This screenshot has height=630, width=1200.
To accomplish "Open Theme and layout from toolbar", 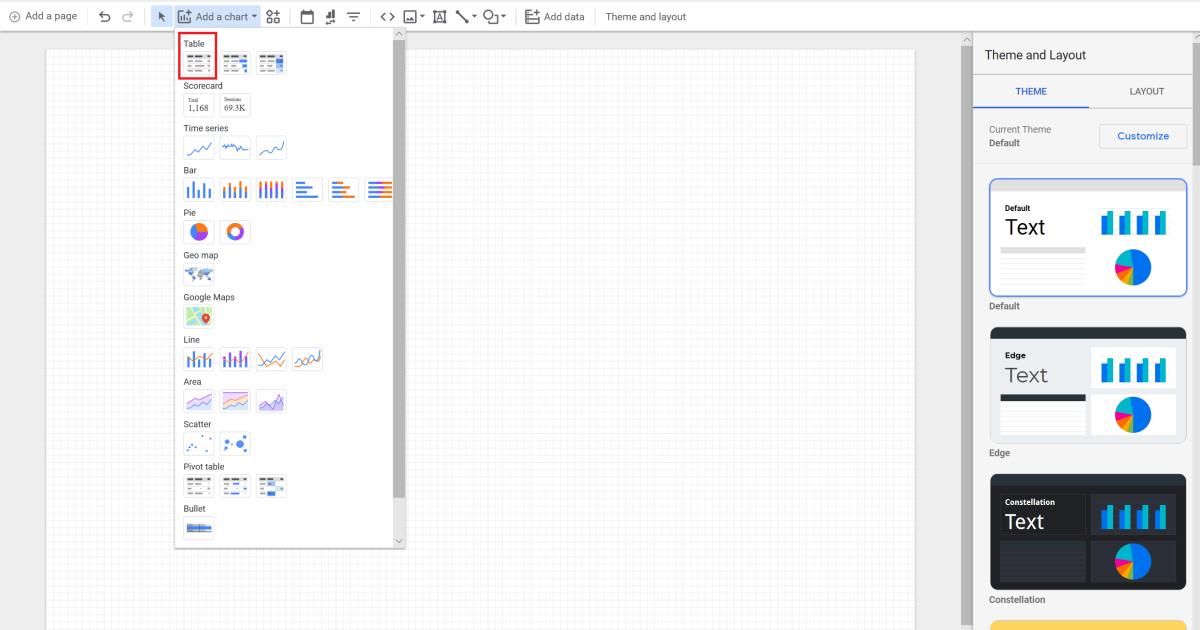I will pos(644,16).
